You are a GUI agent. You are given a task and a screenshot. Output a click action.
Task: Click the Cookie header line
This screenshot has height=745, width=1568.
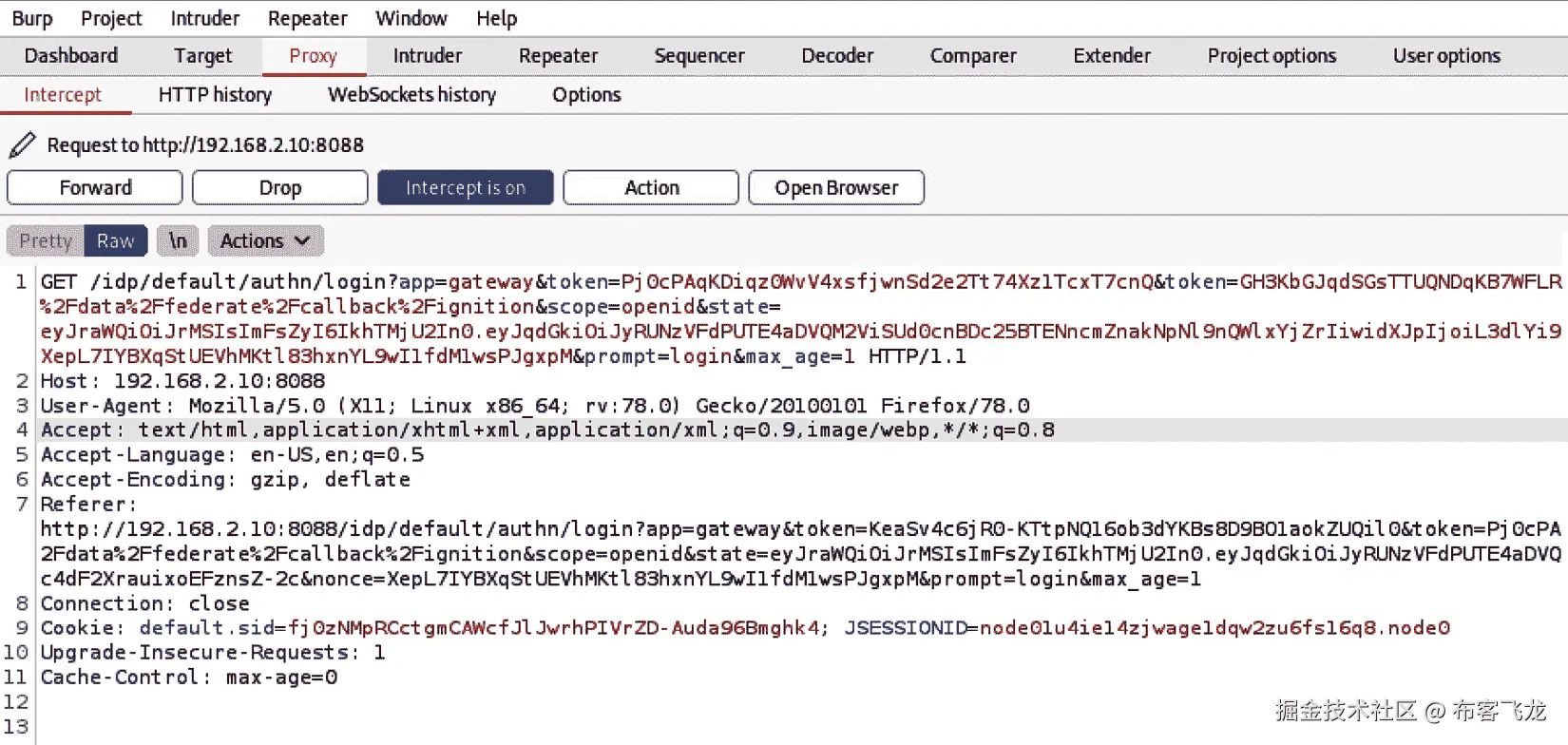point(745,628)
